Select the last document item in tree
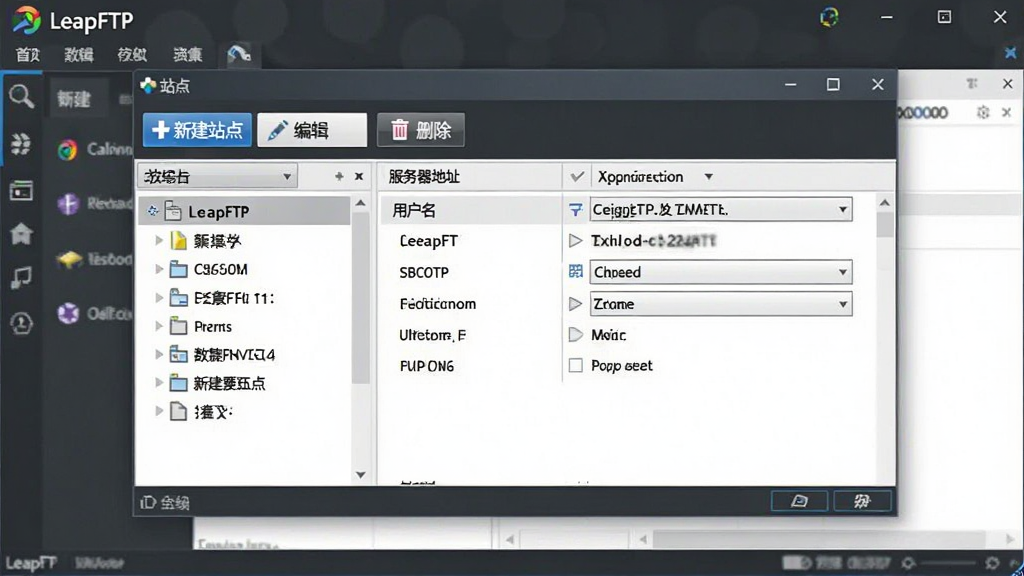This screenshot has width=1024, height=576. click(201, 411)
